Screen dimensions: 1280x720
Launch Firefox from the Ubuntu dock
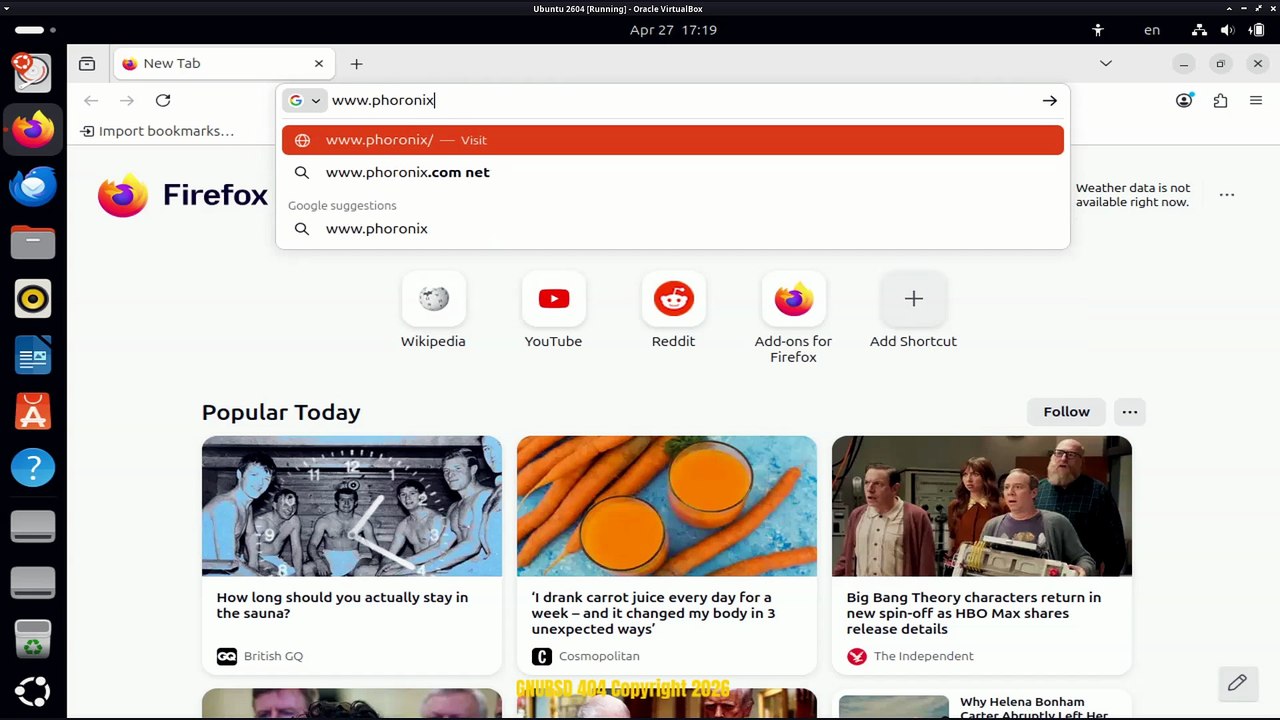[x=33, y=130]
